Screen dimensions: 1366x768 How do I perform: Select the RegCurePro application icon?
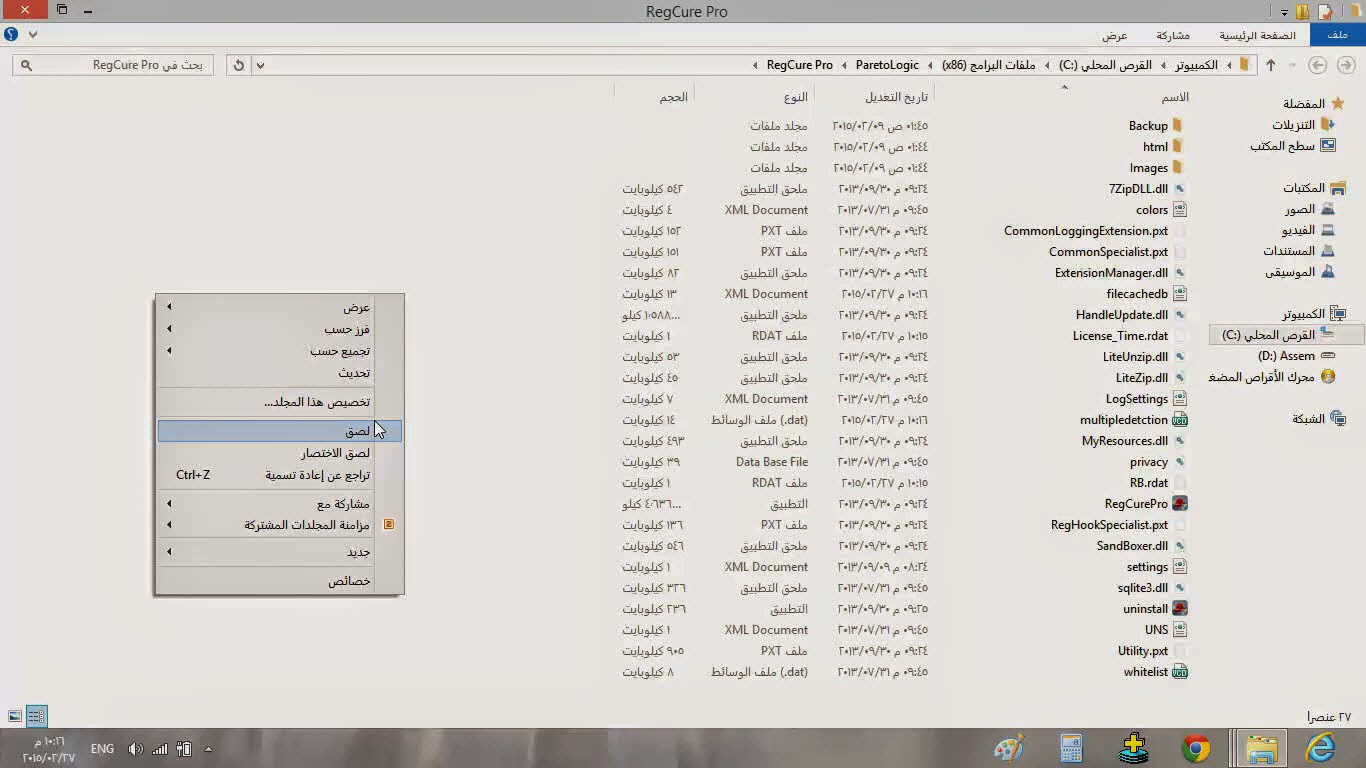(1180, 504)
